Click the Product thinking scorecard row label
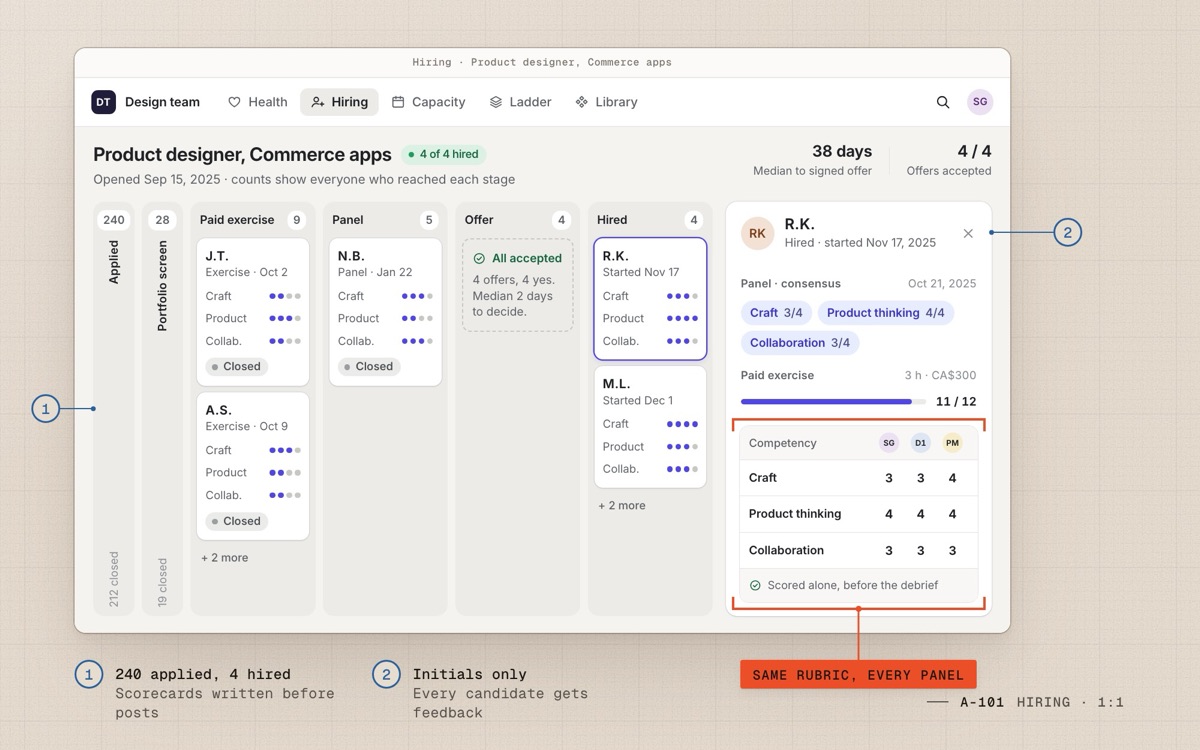Viewport: 1200px width, 750px height. click(795, 514)
